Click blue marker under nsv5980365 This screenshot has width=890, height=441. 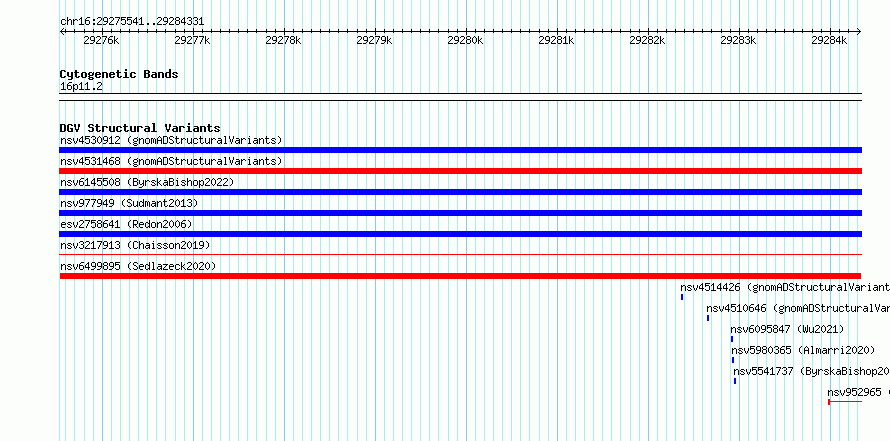733,360
